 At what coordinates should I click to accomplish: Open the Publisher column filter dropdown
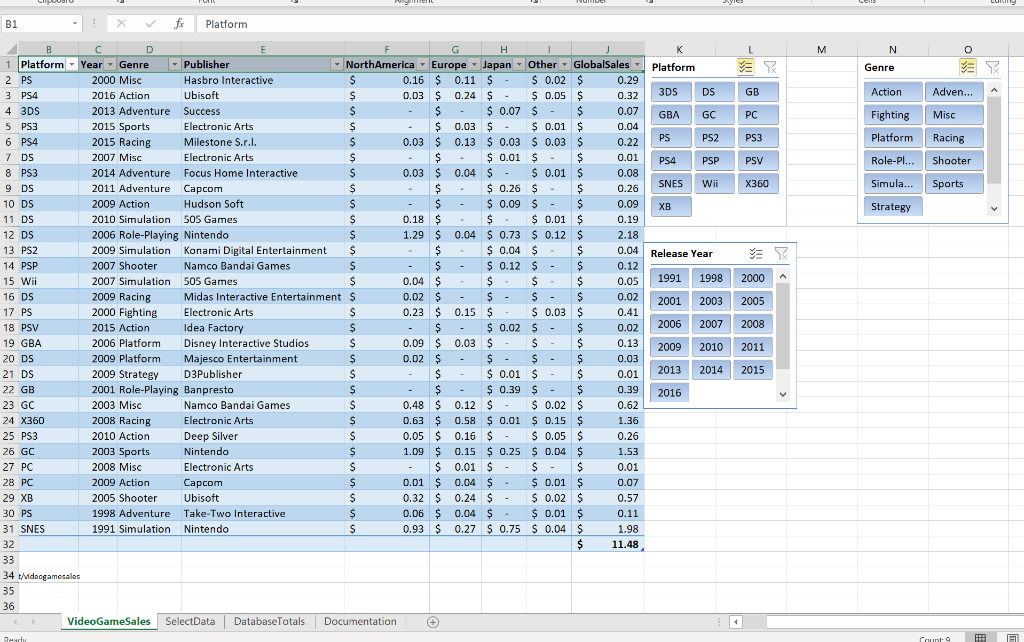[x=339, y=62]
